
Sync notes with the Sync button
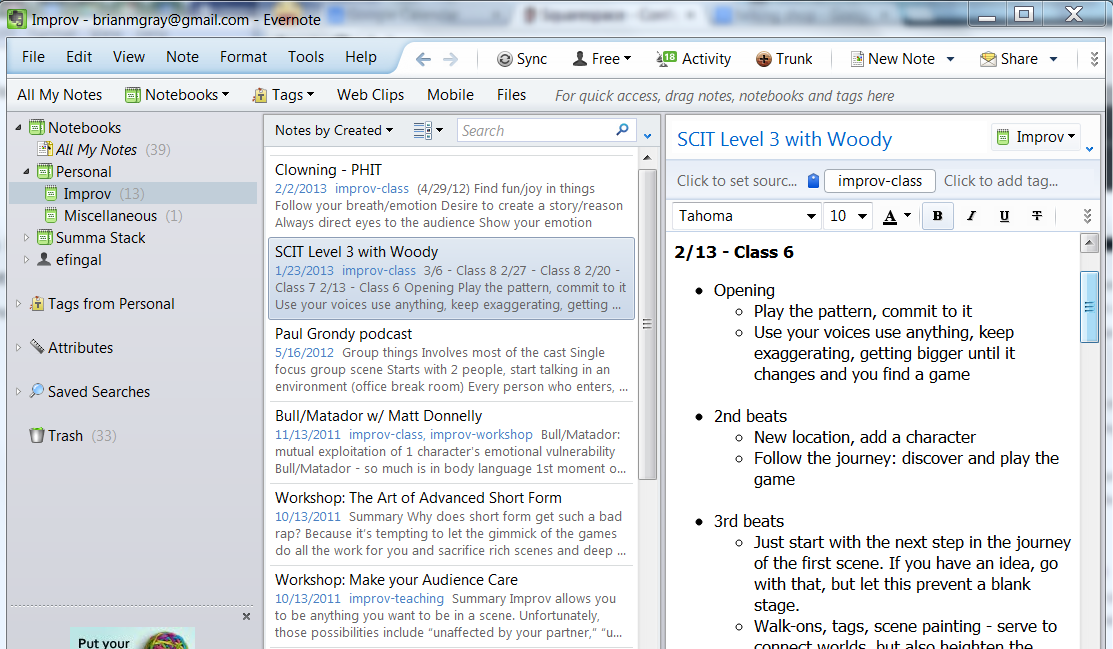click(x=522, y=59)
